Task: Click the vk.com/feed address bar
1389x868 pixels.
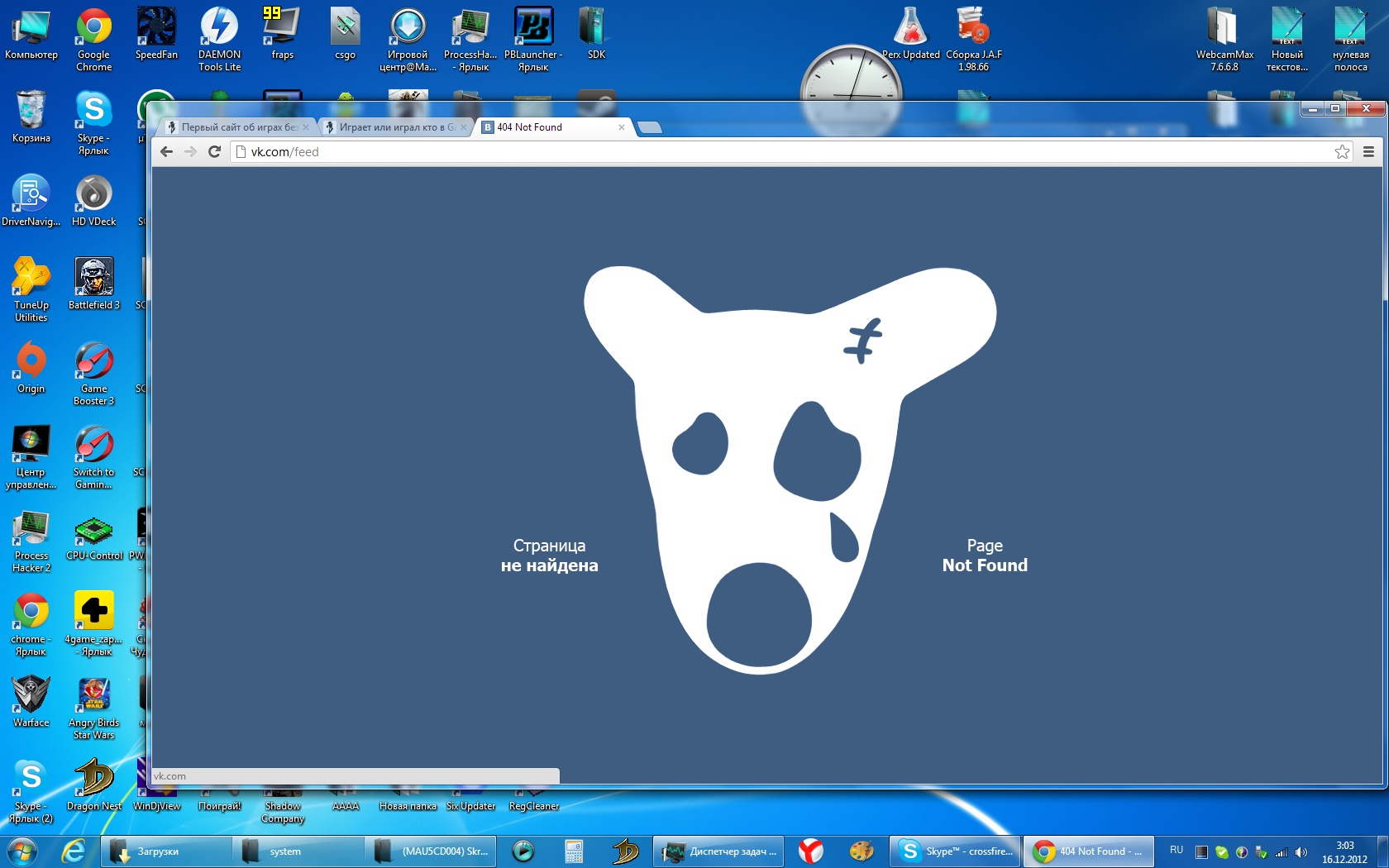Action: pyautogui.click(x=744, y=151)
